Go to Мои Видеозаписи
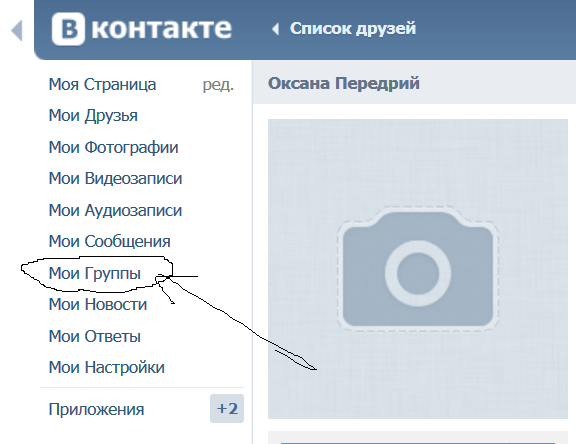 coord(115,178)
